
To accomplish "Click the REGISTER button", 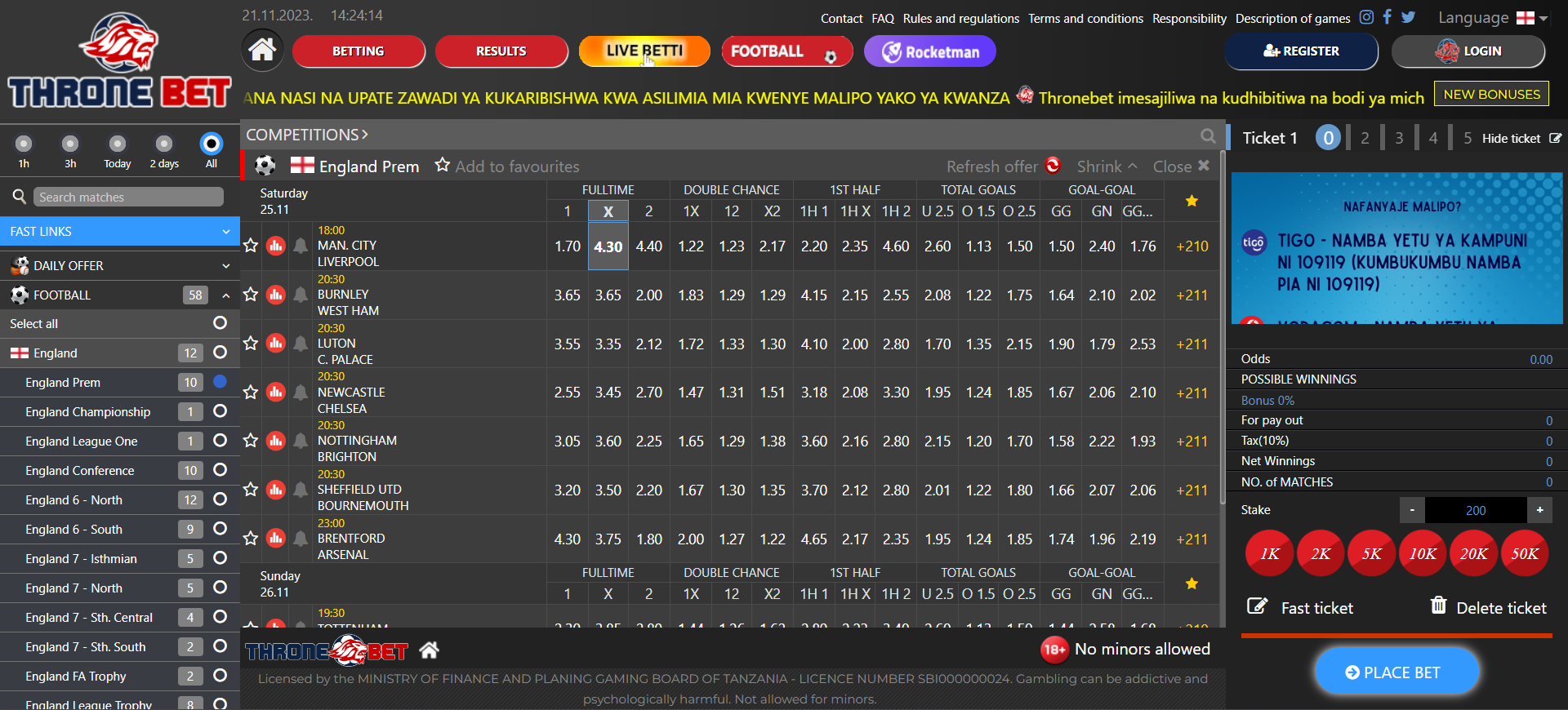I will click(1301, 51).
